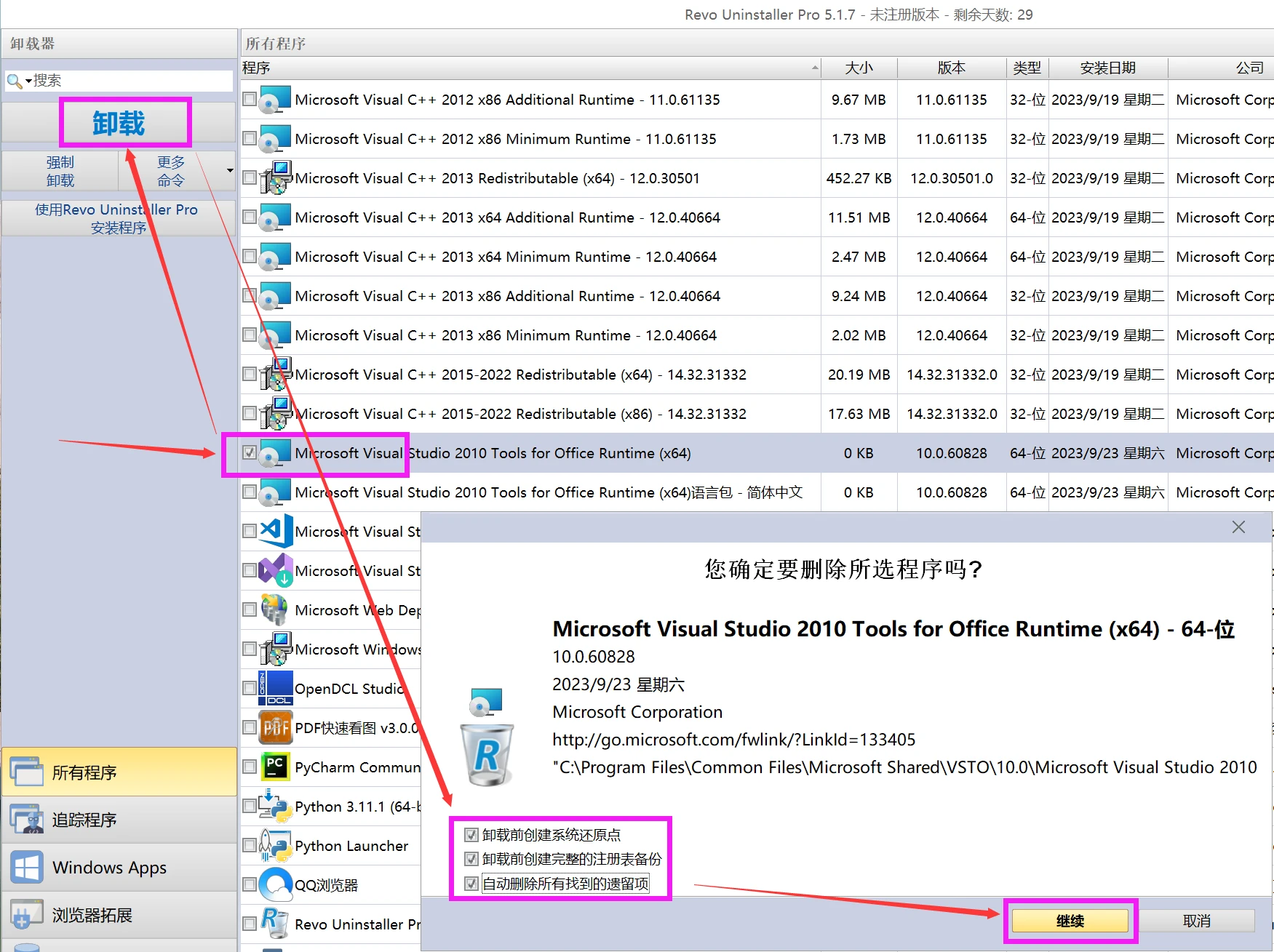The width and height of the screenshot is (1274, 952).
Task: Open the 浏览器拓展 section
Action: coord(119,915)
